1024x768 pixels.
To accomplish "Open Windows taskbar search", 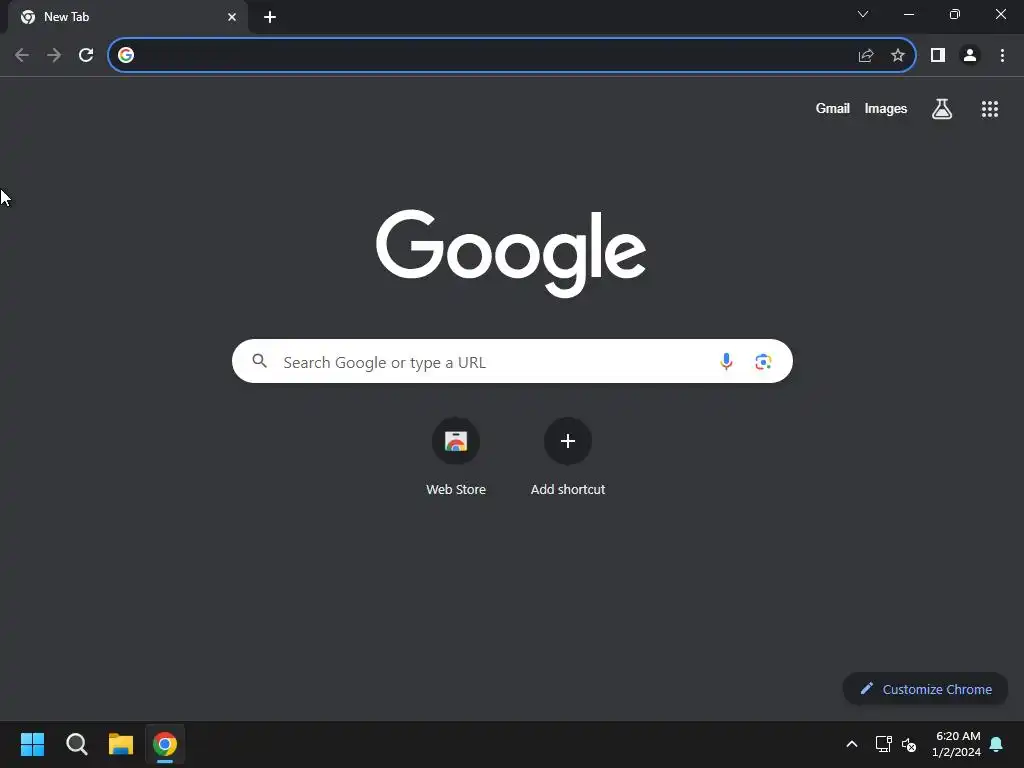I will [x=76, y=744].
